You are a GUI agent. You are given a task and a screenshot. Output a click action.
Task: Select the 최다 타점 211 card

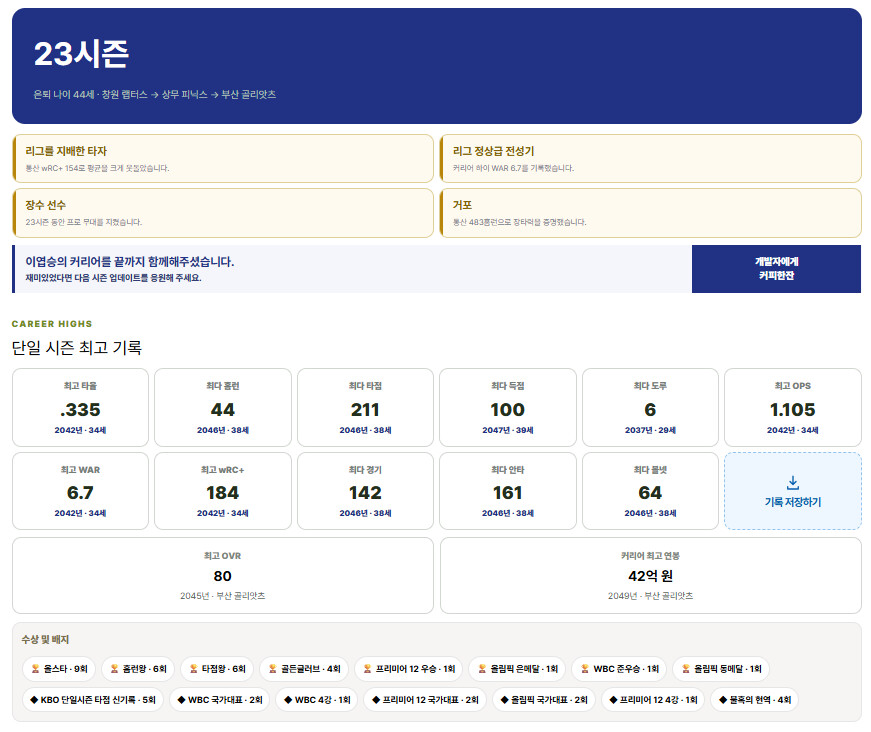(x=366, y=407)
